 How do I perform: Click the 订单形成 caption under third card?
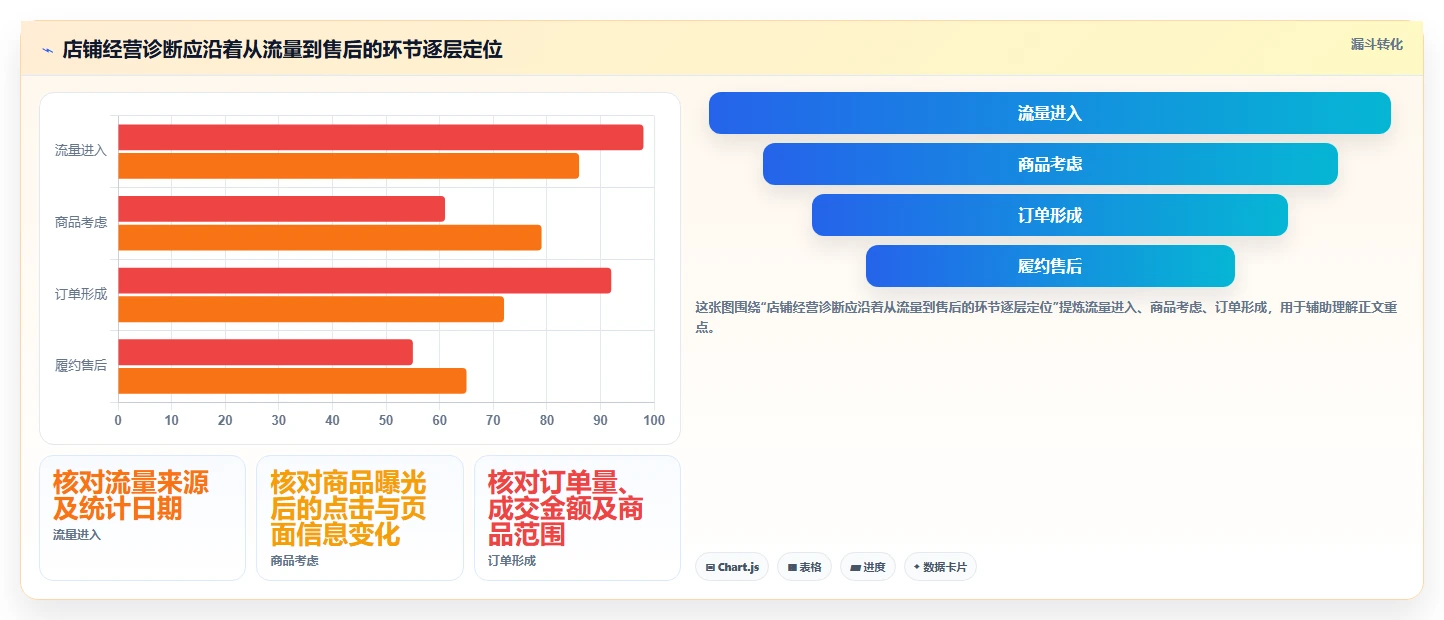[512, 561]
